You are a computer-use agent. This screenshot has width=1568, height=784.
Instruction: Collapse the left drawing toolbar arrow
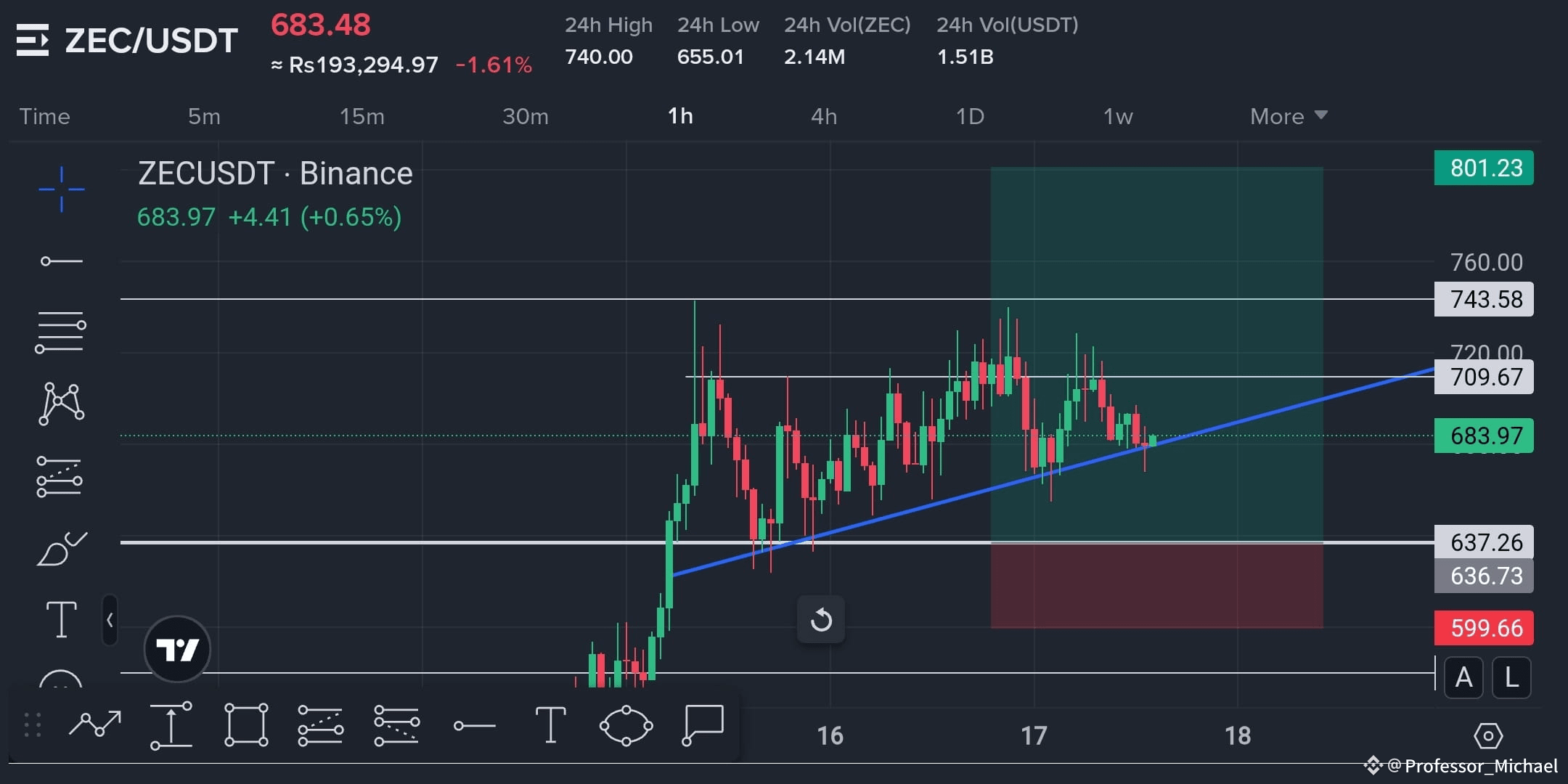click(110, 620)
